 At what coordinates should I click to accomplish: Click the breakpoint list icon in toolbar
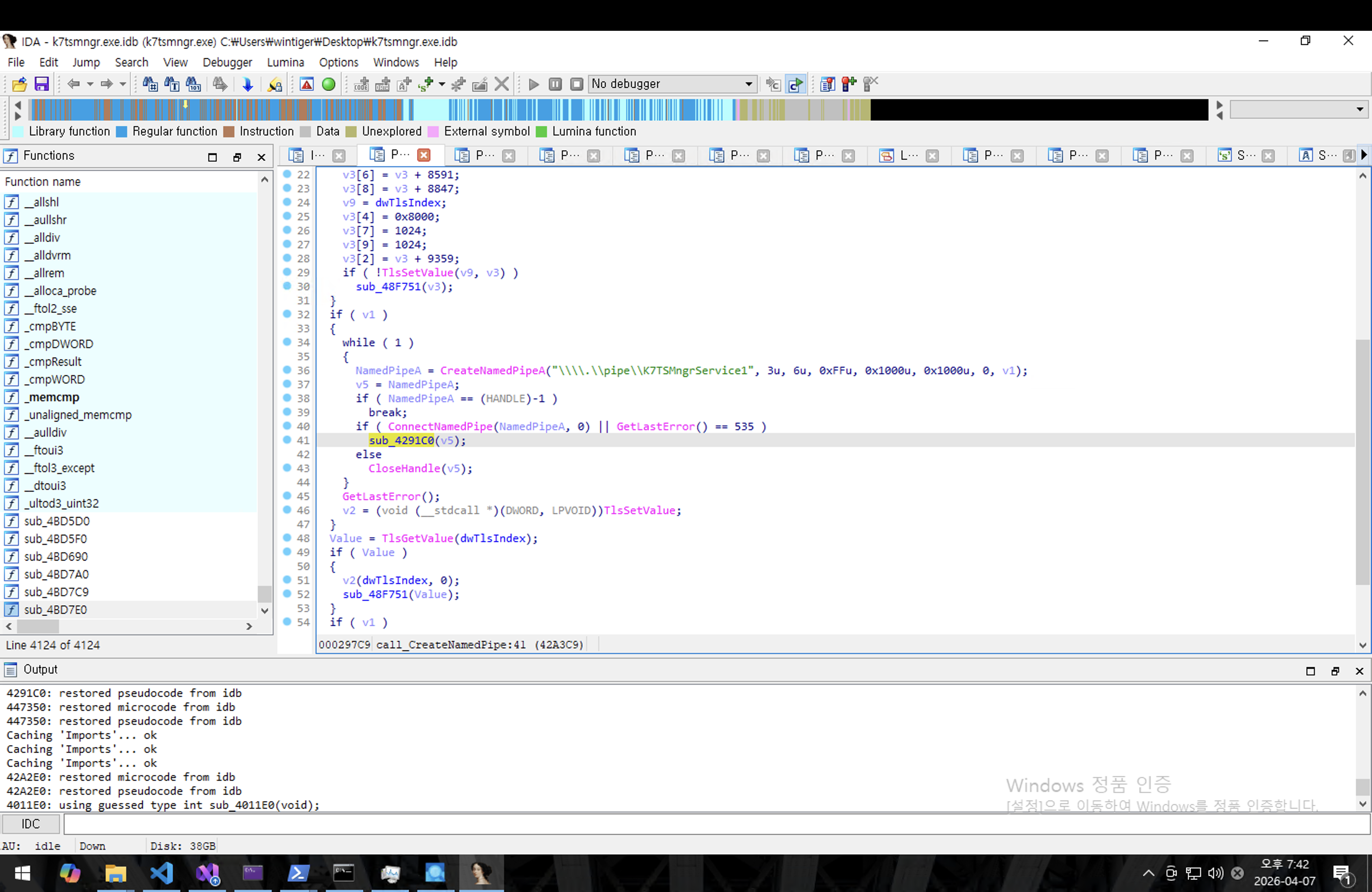[x=828, y=84]
